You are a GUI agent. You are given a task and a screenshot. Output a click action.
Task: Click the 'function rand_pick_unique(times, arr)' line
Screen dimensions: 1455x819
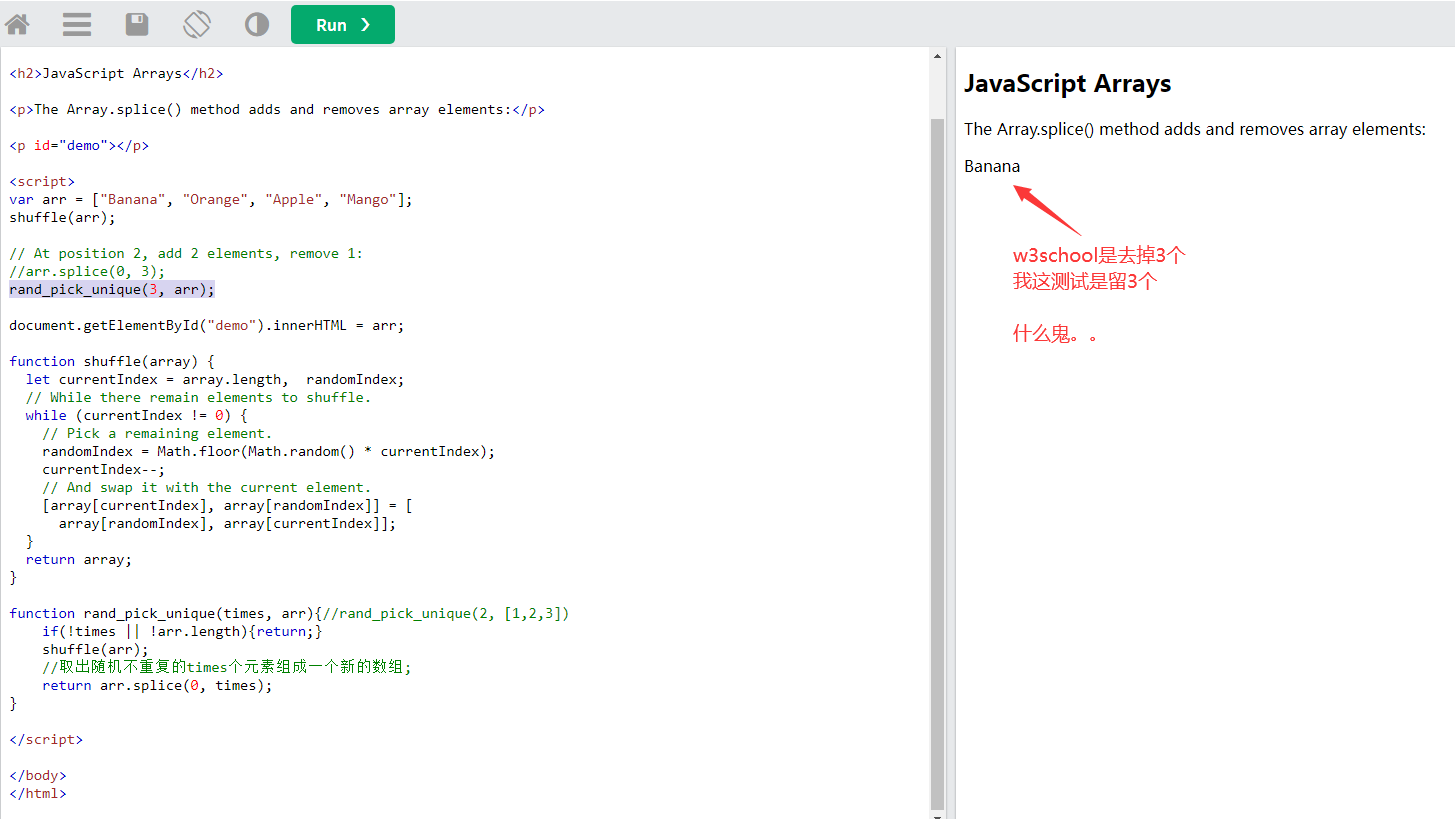pyautogui.click(x=290, y=613)
